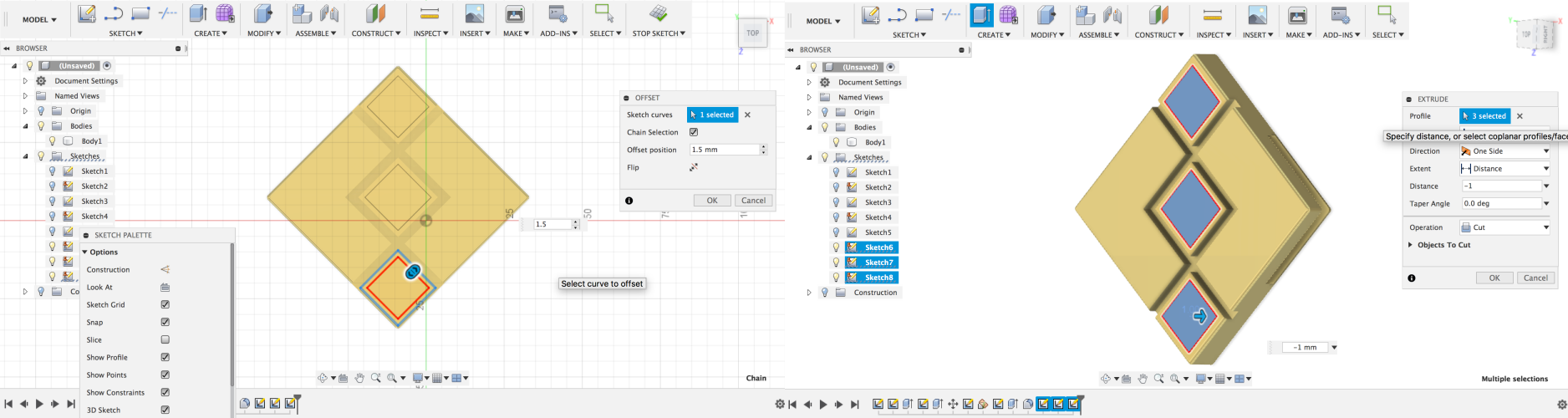Open SKETCH menu in left window

pyautogui.click(x=125, y=33)
